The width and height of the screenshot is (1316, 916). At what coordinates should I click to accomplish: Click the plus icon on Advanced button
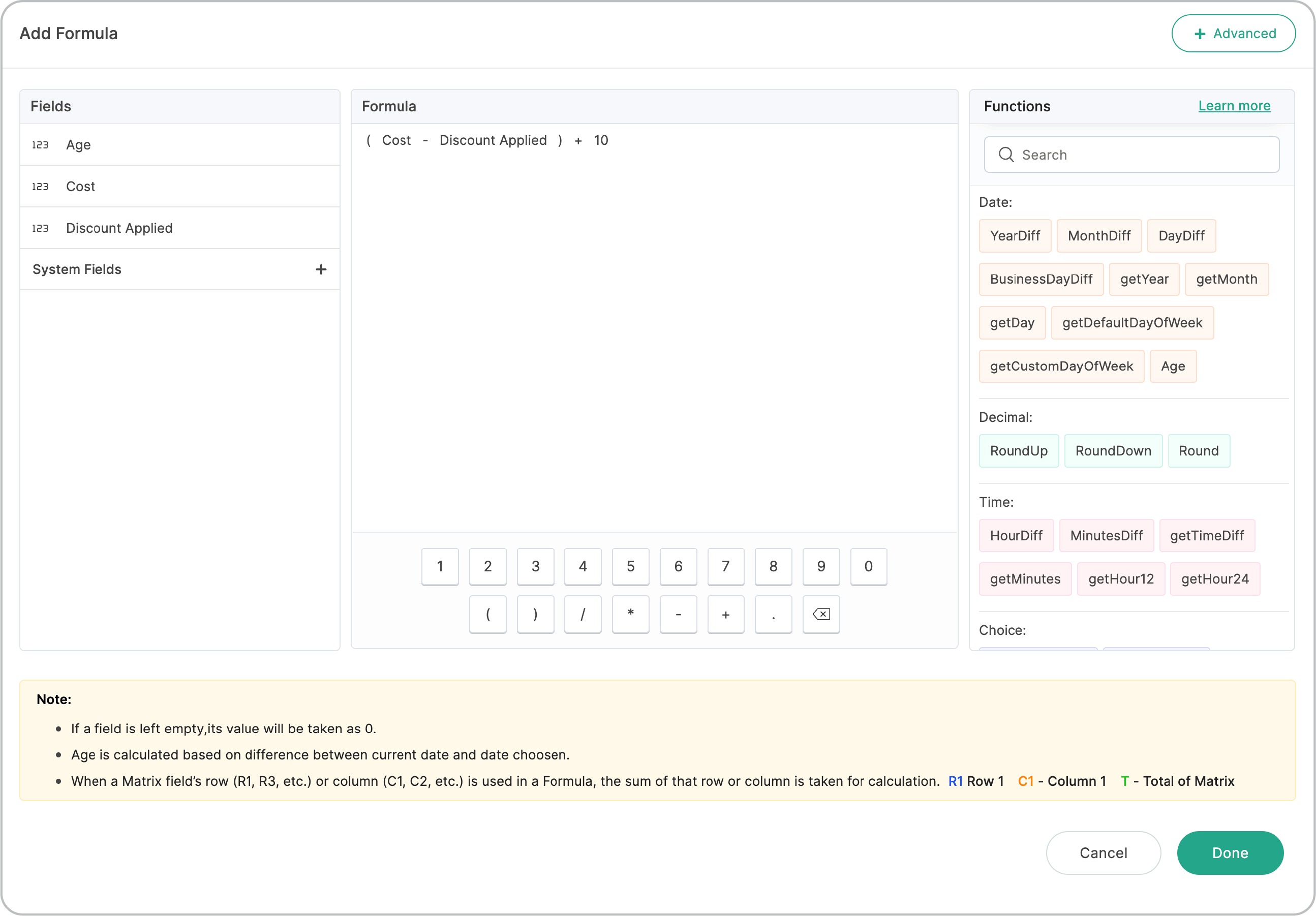[x=1200, y=34]
